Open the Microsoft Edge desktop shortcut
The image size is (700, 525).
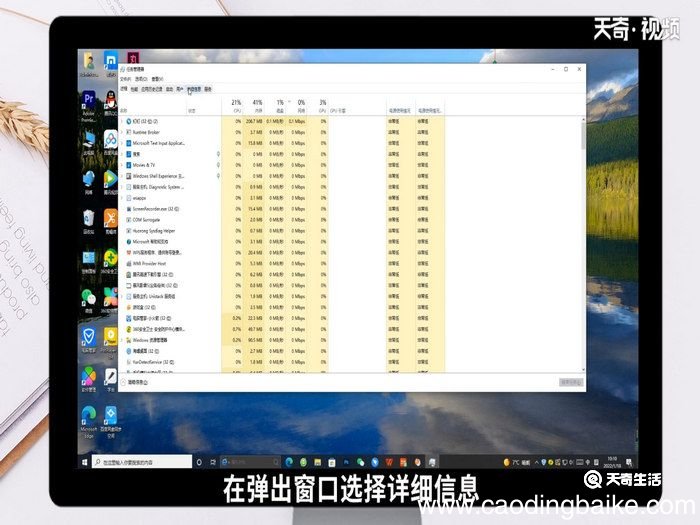coord(88,422)
